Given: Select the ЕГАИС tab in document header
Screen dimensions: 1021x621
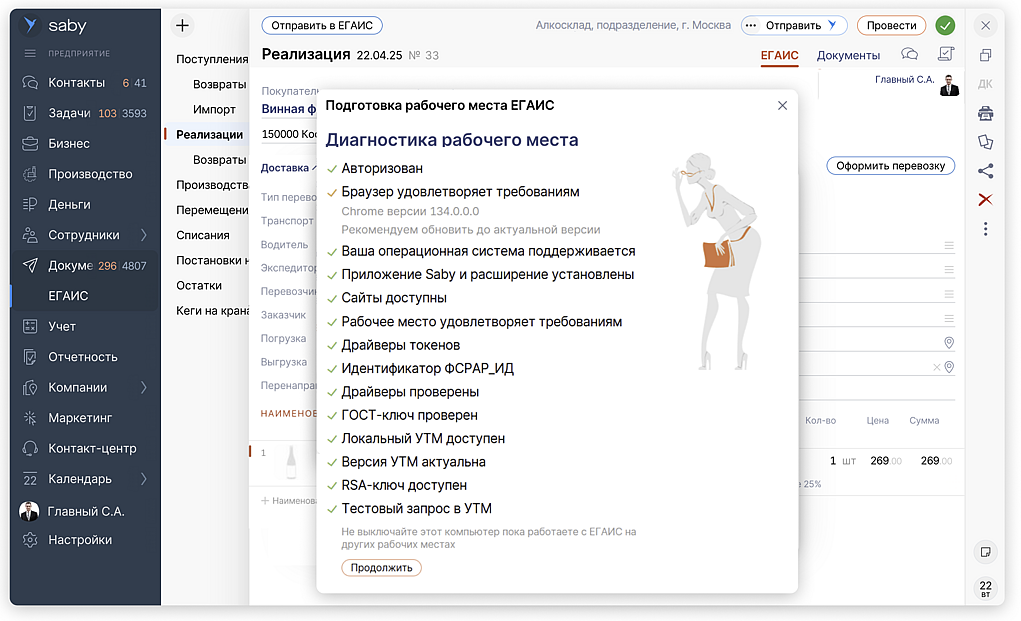Looking at the screenshot, I should (x=779, y=55).
